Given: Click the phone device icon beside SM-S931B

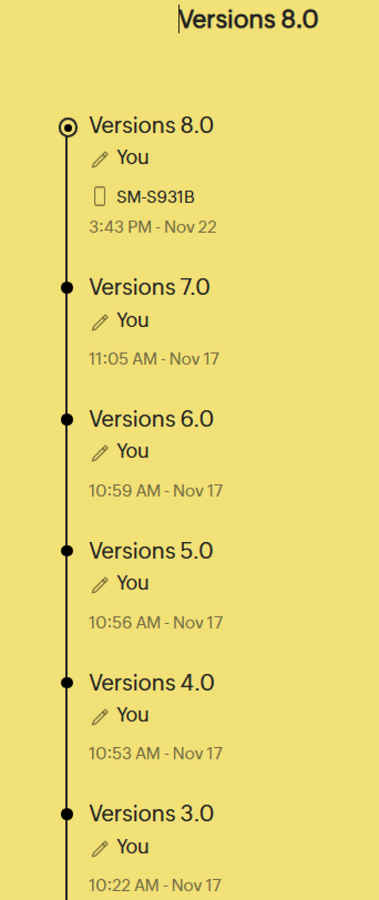Looking at the screenshot, I should tap(99, 196).
